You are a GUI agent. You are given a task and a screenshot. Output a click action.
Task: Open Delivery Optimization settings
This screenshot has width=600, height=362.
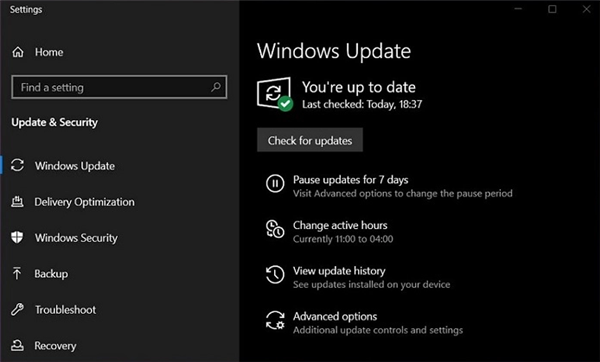(84, 202)
